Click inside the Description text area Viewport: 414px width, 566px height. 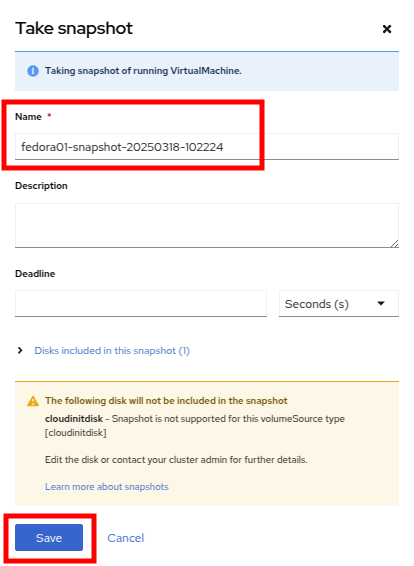pos(207,226)
